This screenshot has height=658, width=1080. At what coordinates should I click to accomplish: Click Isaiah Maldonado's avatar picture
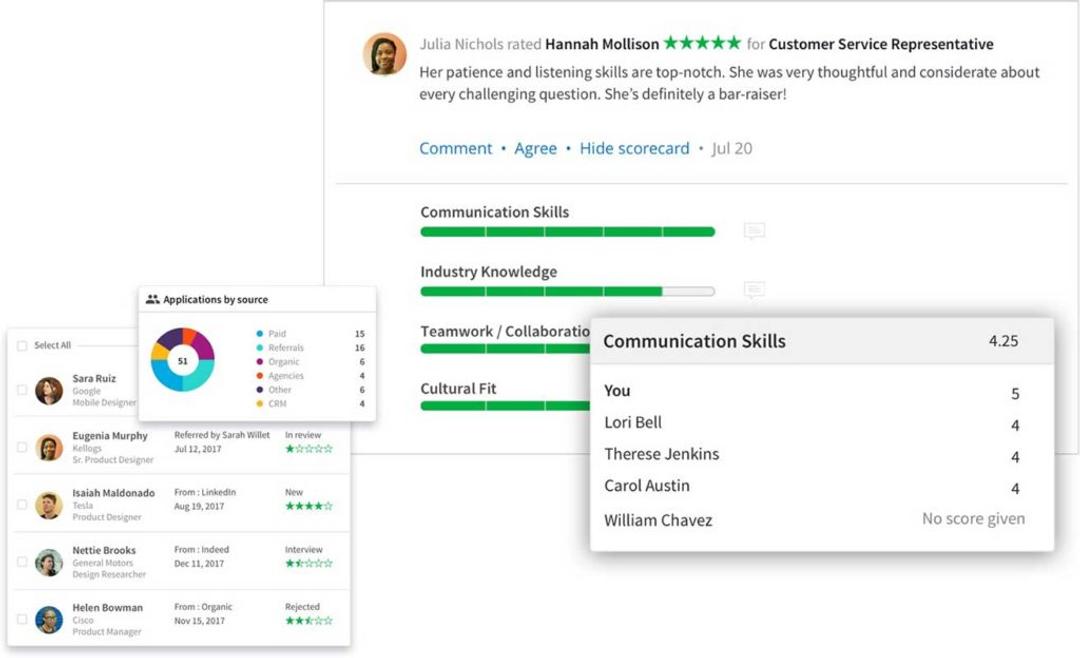(x=49, y=505)
